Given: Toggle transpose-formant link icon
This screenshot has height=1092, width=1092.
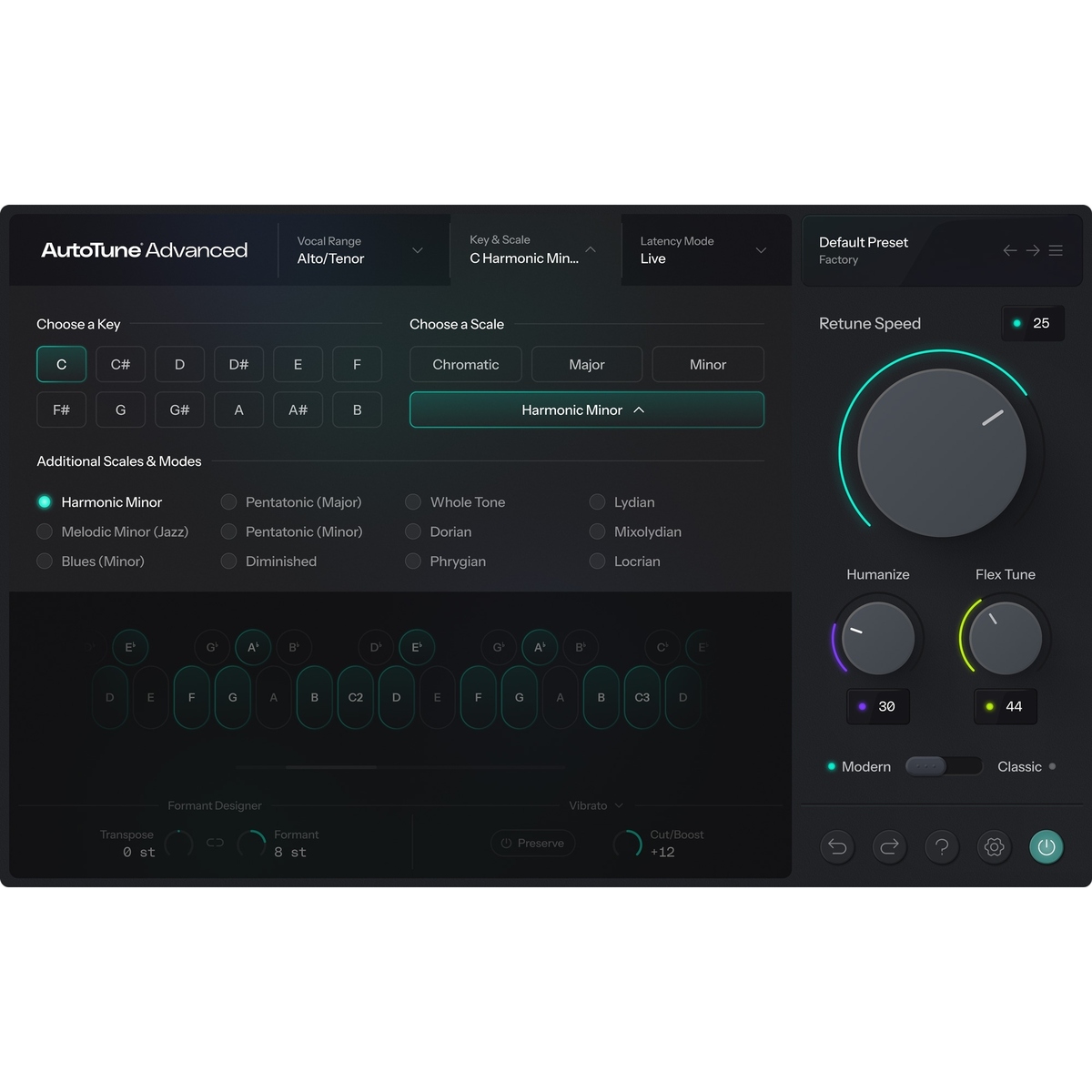Looking at the screenshot, I should tap(215, 843).
